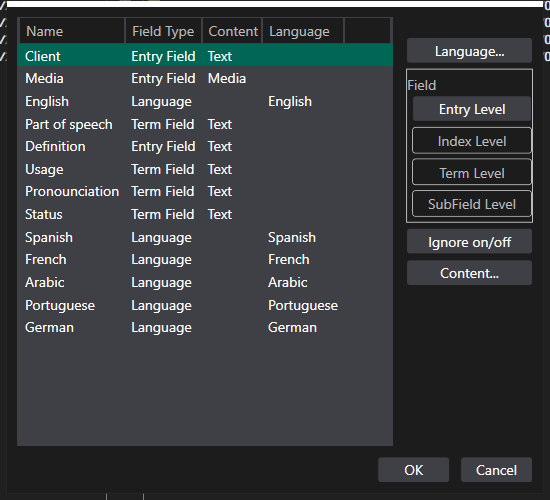
Task: Select the English language row
Action: point(205,101)
